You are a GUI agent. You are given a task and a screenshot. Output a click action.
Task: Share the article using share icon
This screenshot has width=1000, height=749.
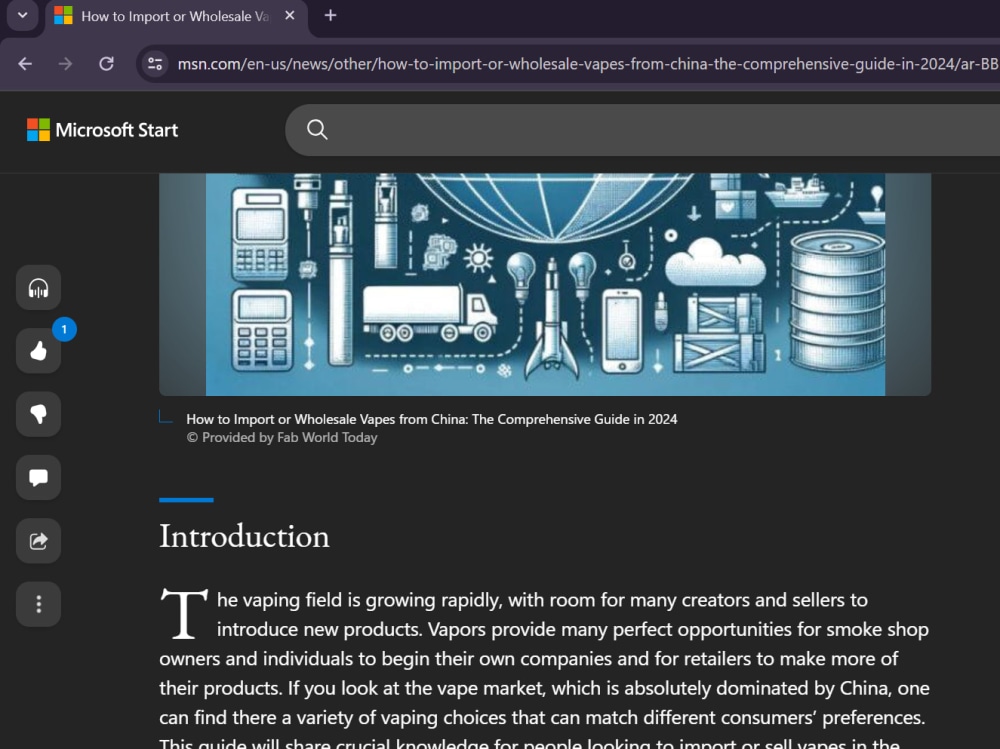click(38, 540)
